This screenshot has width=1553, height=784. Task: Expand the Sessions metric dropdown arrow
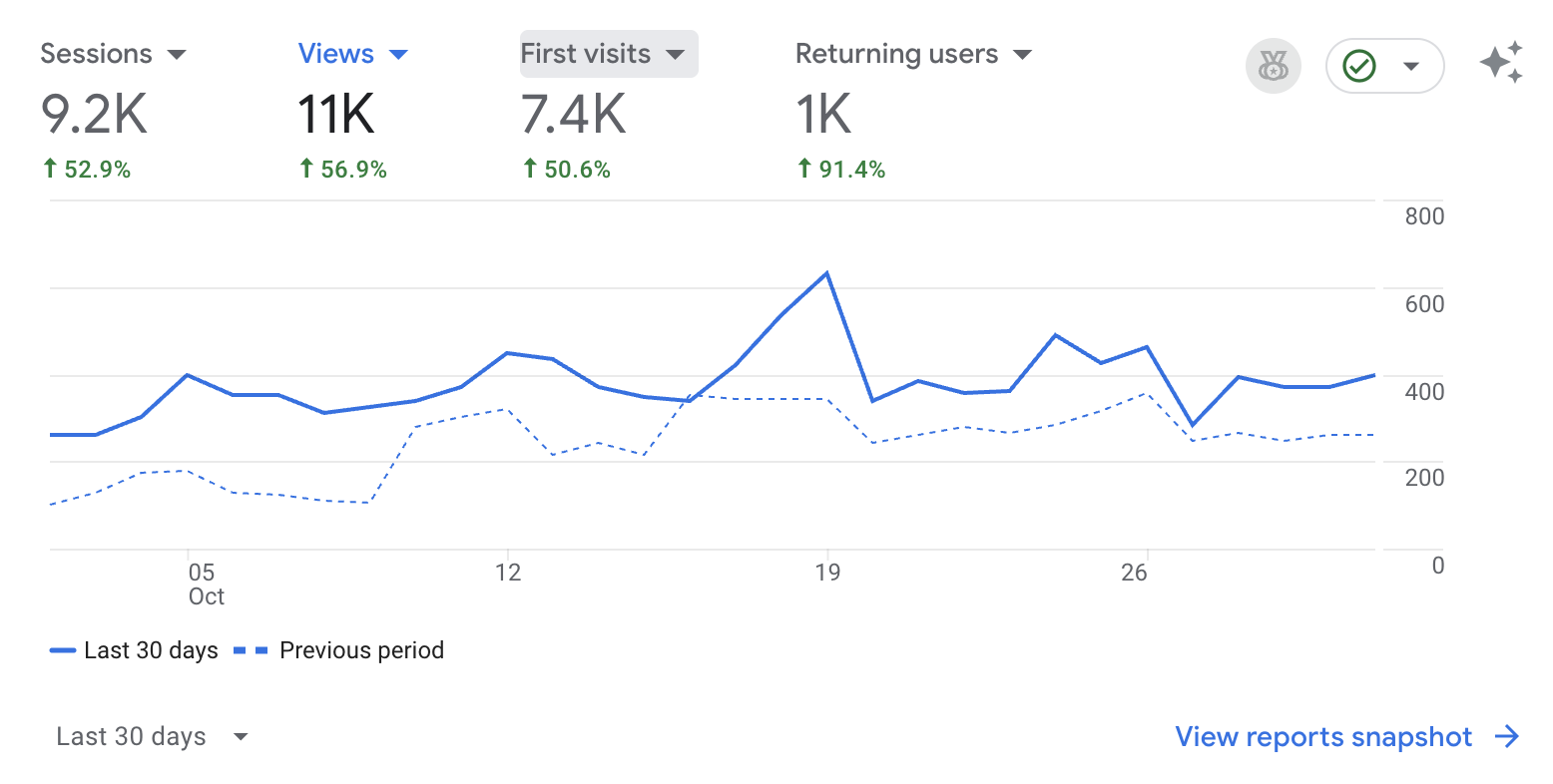177,55
